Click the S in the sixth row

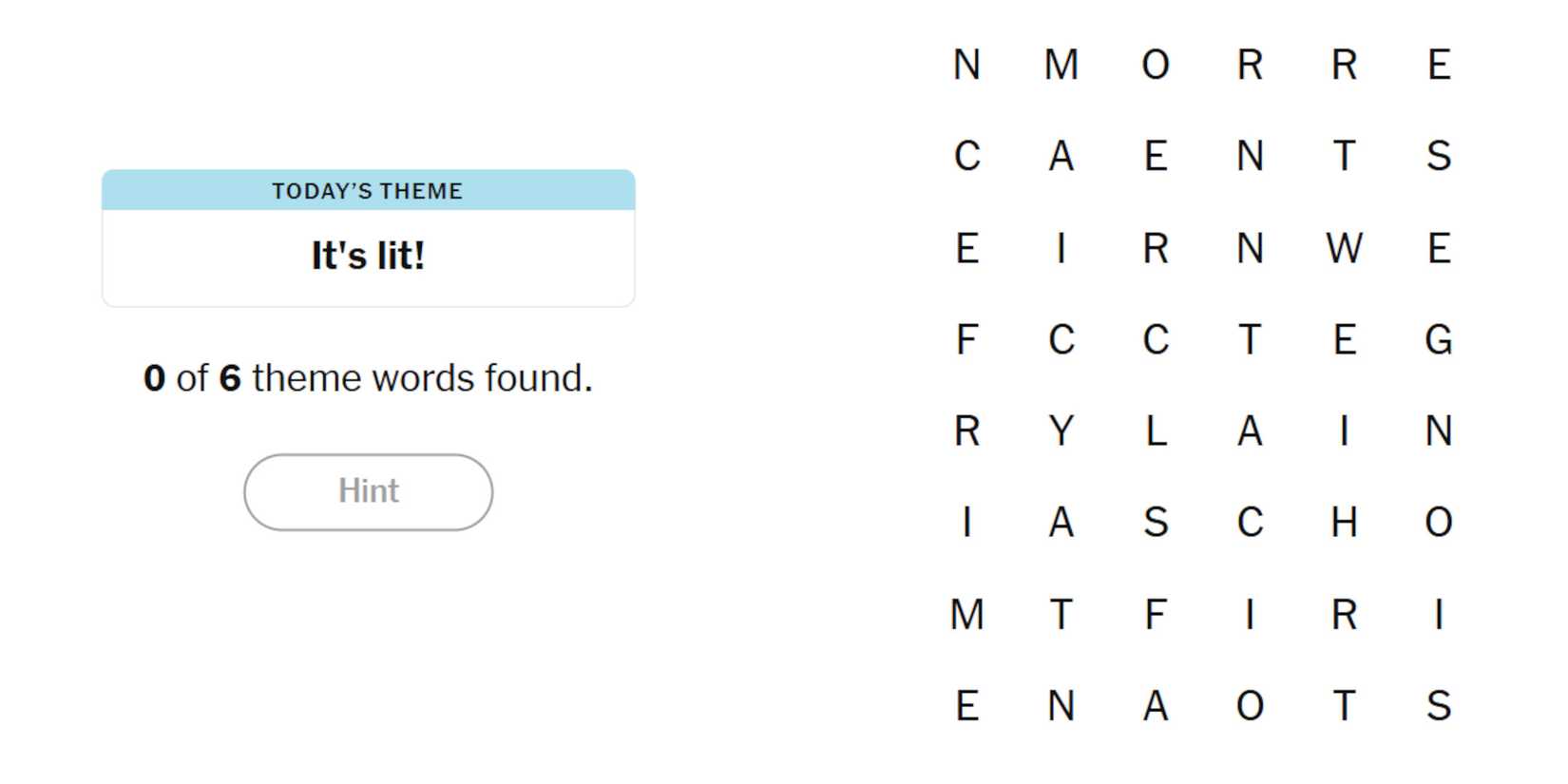(x=1155, y=523)
